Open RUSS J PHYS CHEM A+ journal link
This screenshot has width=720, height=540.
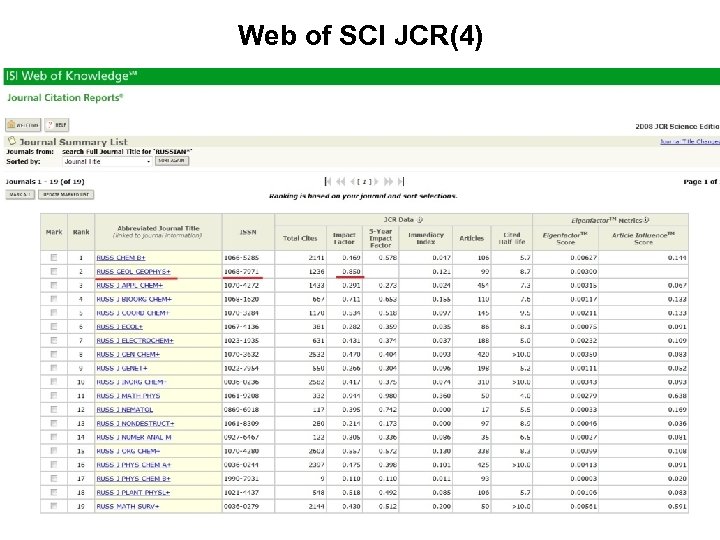pyautogui.click(x=134, y=465)
